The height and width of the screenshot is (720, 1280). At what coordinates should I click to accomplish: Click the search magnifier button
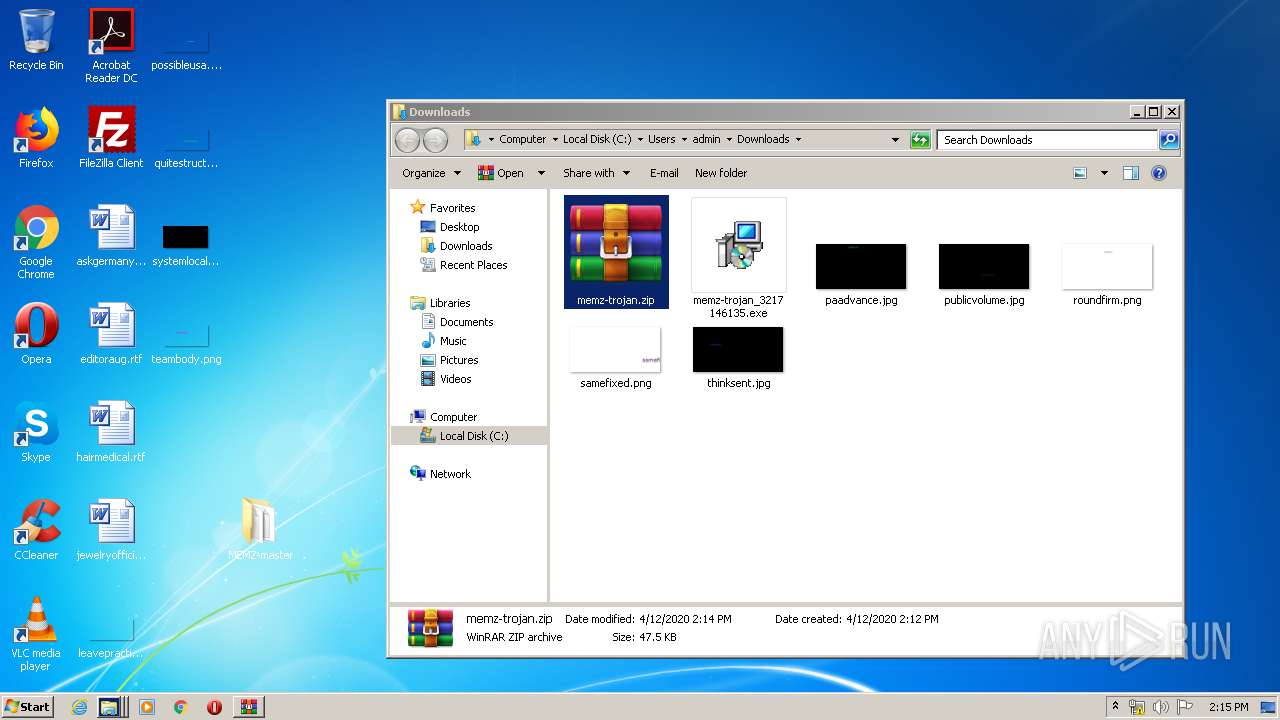pyautogui.click(x=1168, y=140)
